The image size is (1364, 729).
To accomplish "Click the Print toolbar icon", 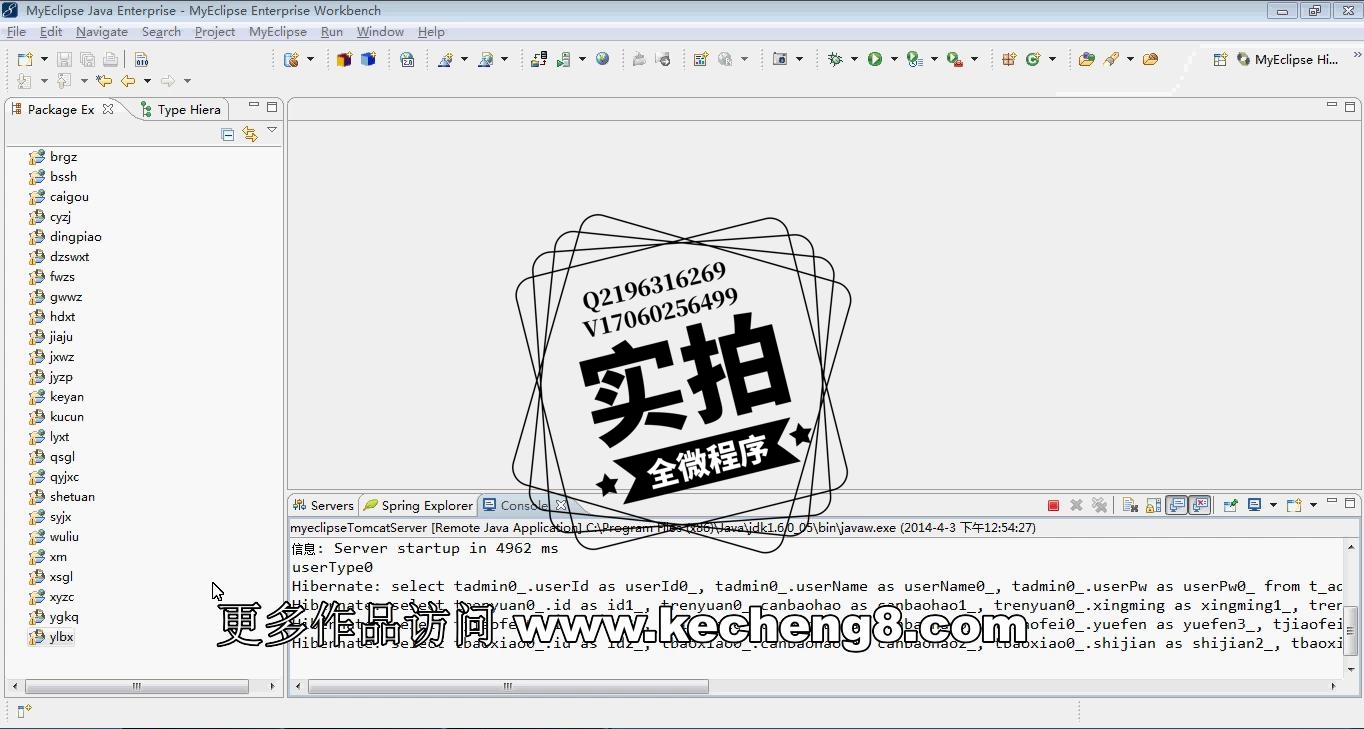I will (110, 60).
